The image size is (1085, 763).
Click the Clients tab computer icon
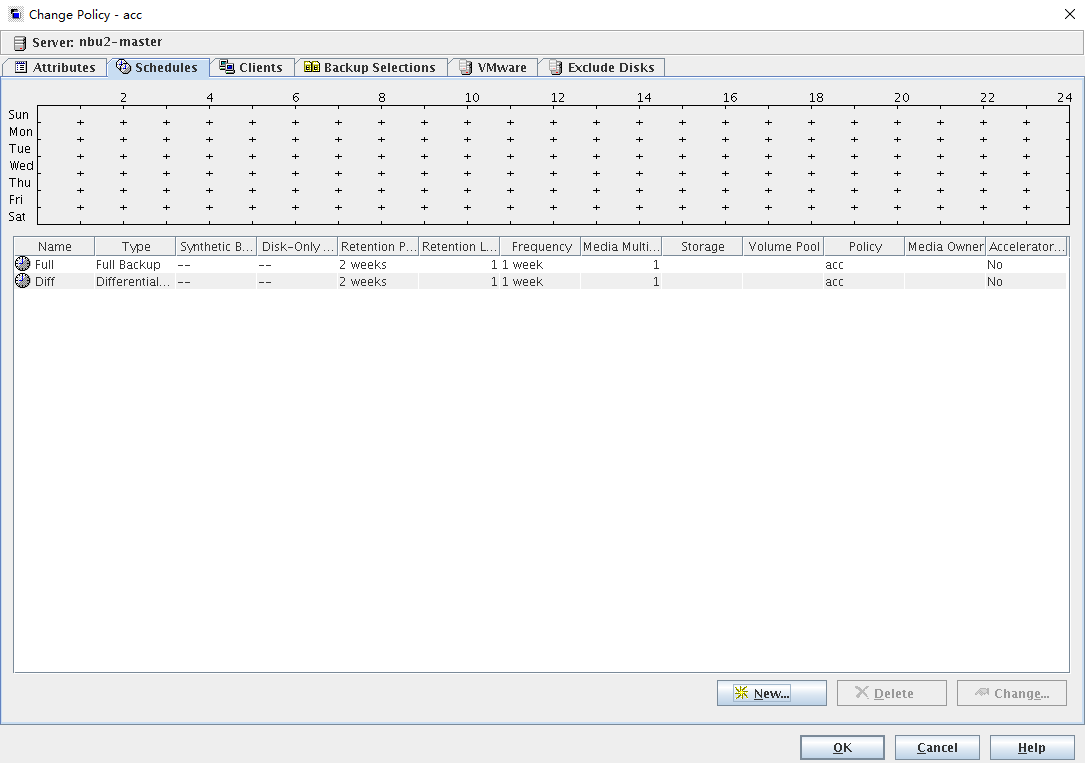pos(227,67)
